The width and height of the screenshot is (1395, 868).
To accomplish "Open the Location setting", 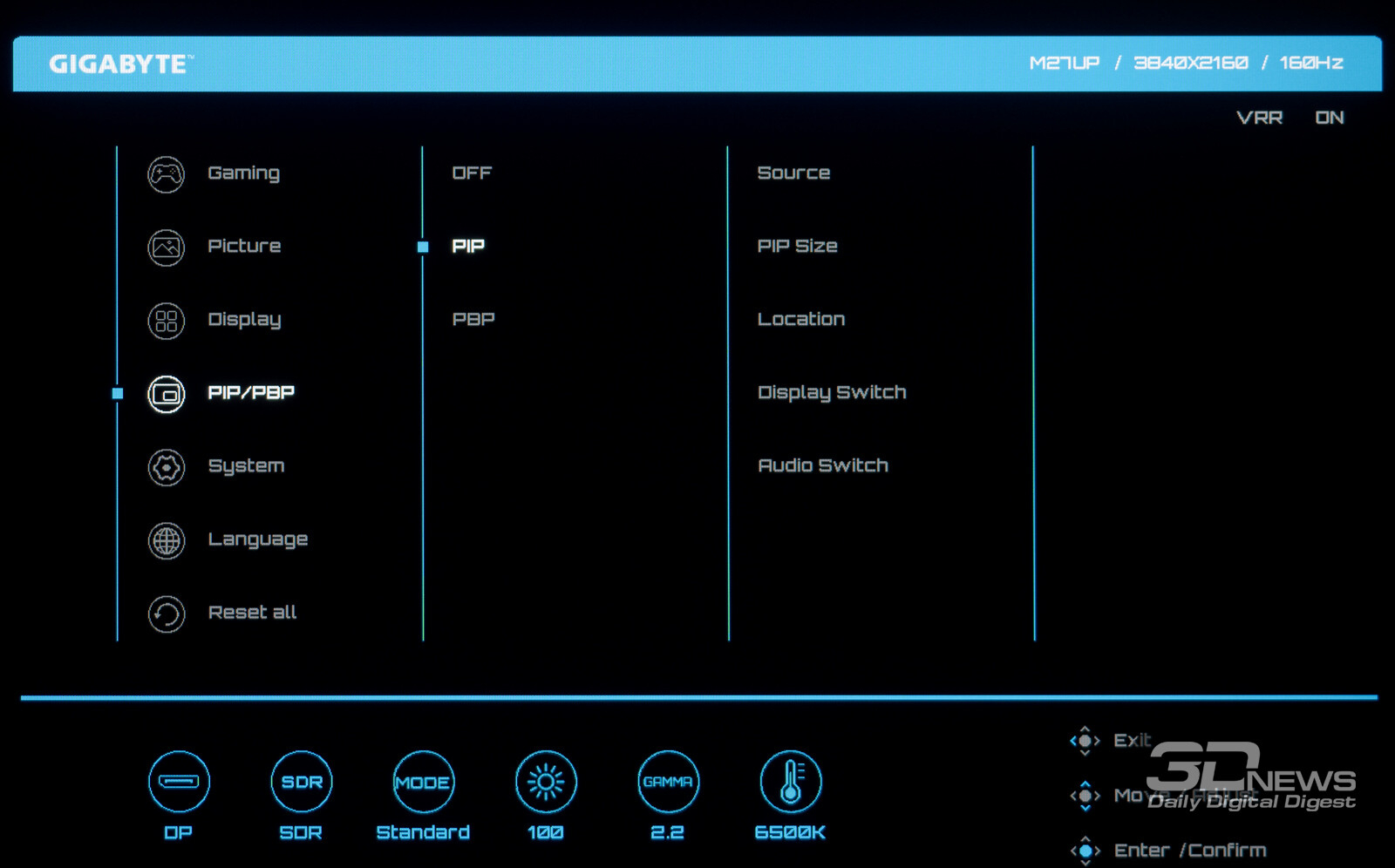I will tap(800, 320).
